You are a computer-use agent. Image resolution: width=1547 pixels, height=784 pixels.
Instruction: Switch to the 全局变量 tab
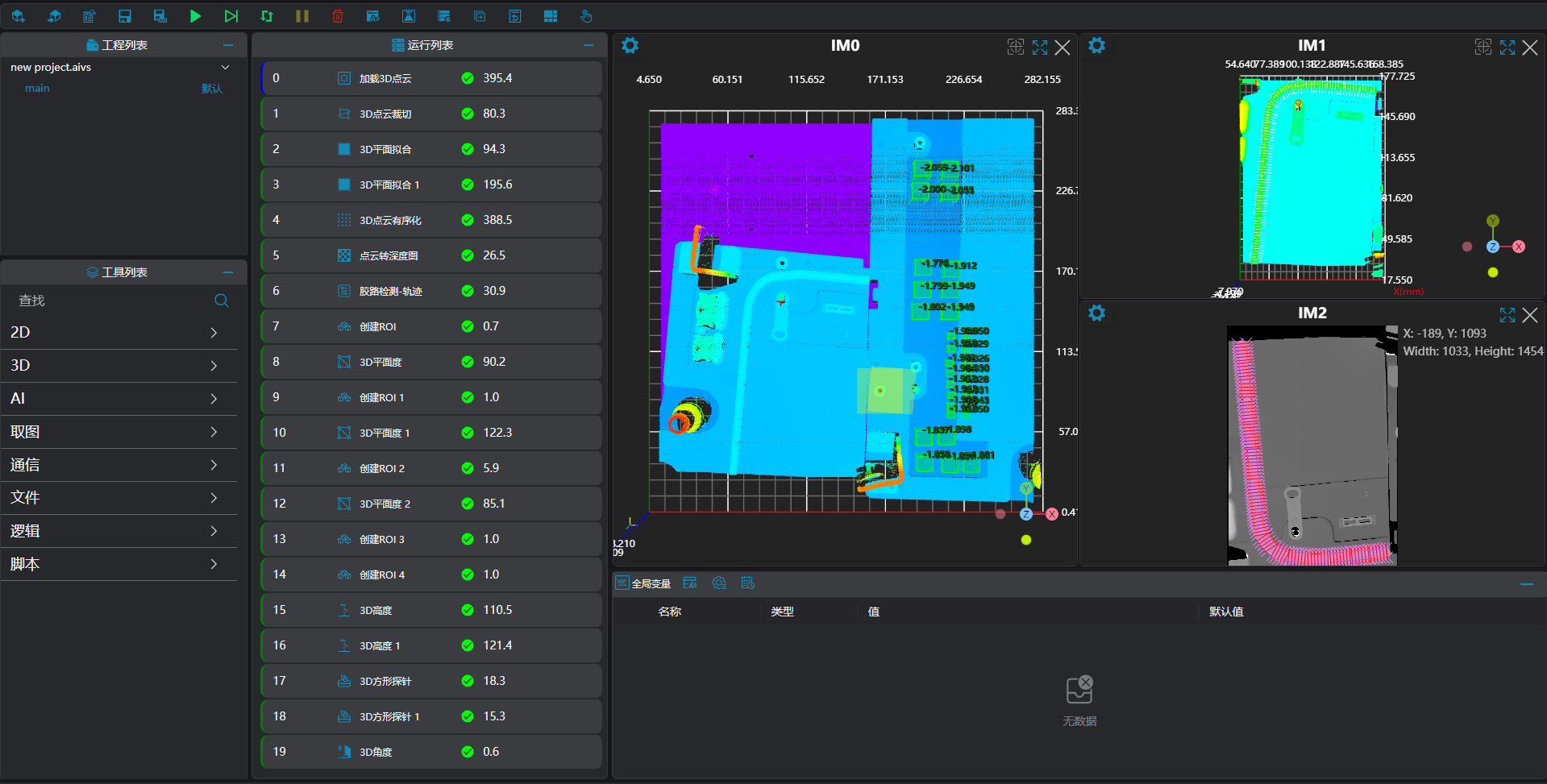coord(643,583)
